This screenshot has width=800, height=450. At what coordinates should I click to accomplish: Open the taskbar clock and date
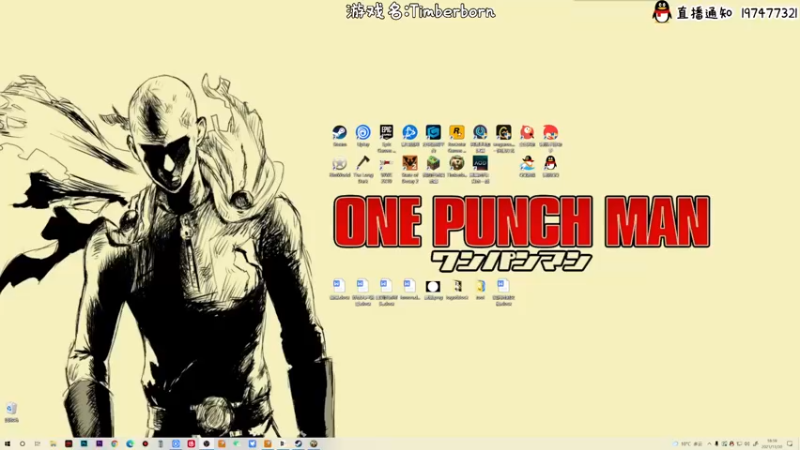(771, 444)
